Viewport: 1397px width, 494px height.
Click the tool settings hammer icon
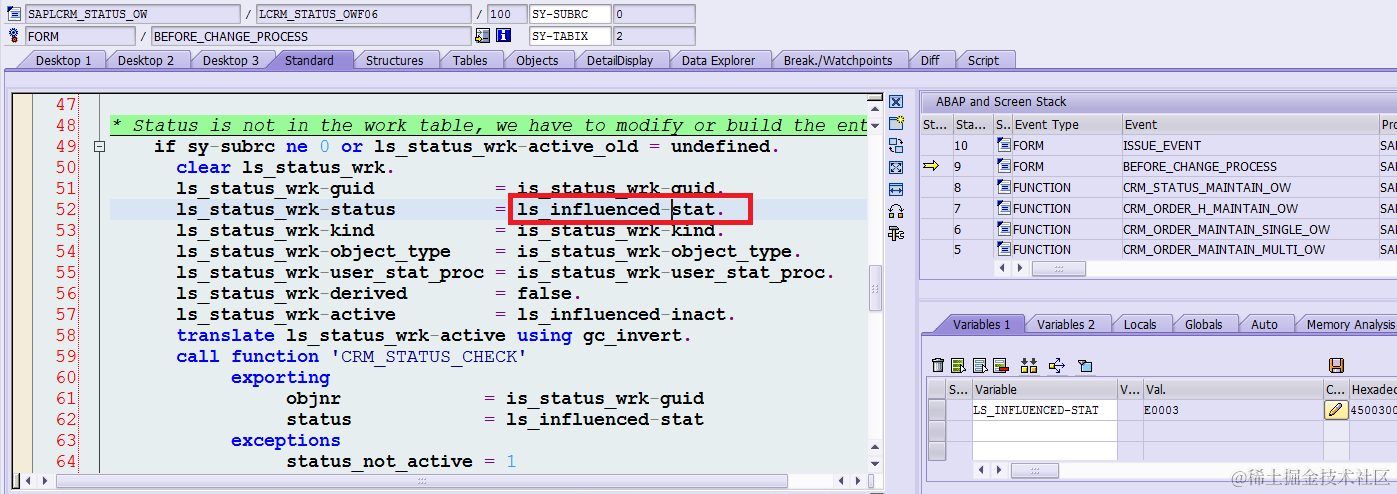tap(896, 233)
